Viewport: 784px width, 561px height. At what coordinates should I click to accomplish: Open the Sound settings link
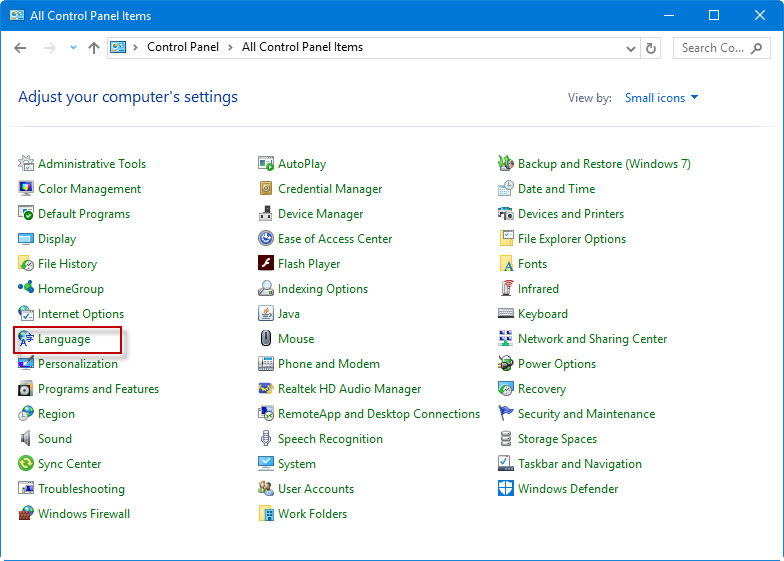pyautogui.click(x=55, y=439)
